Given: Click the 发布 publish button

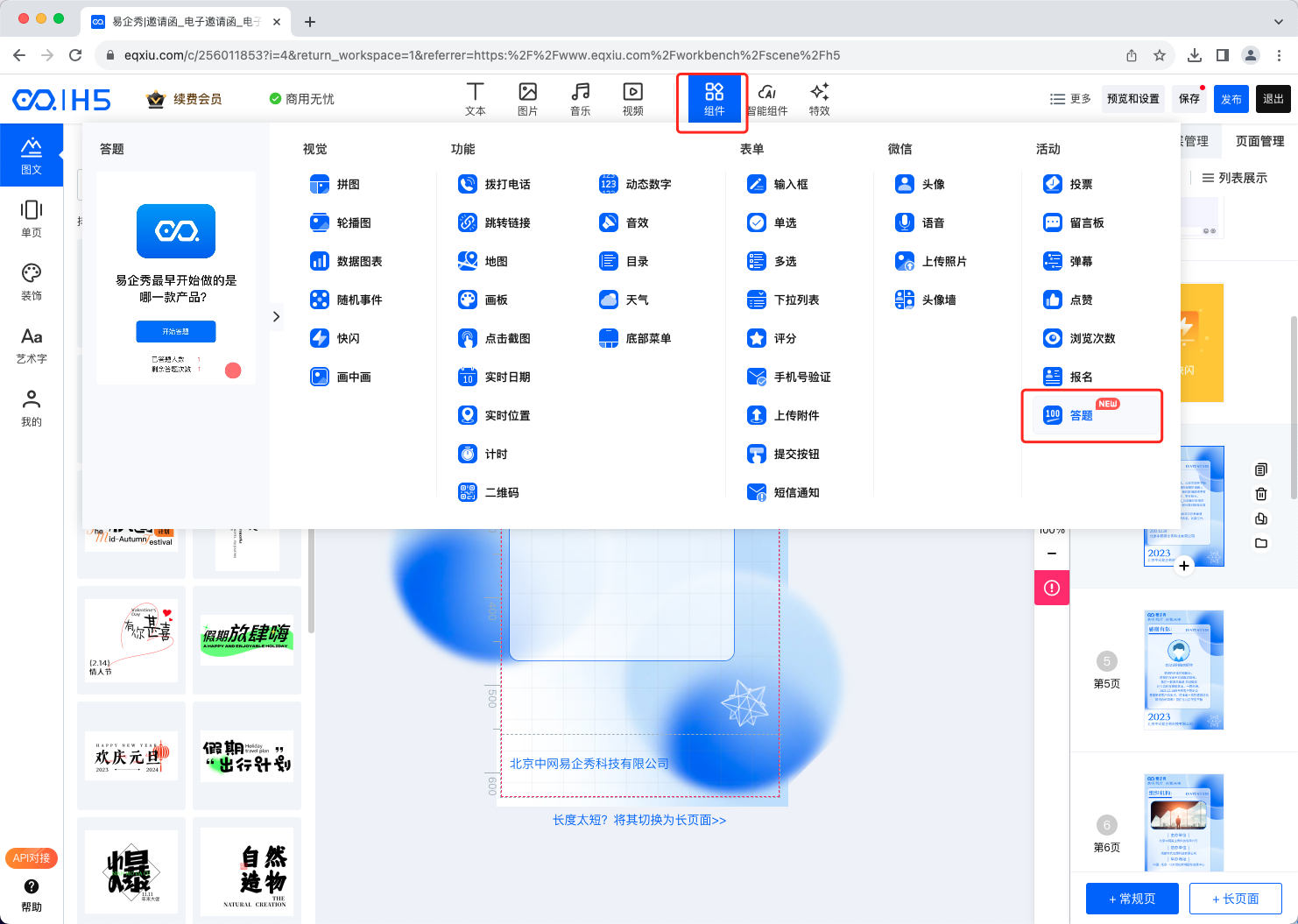Looking at the screenshot, I should [x=1231, y=99].
